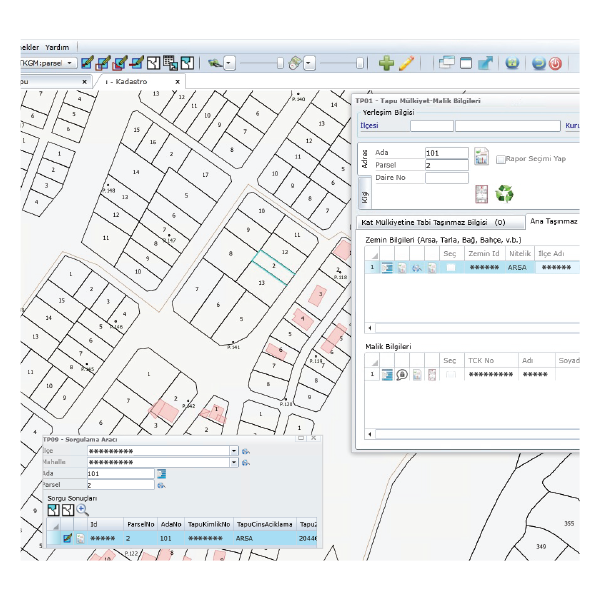Open the dropdown arrow beside the map layer icon
Image resolution: width=600 pixels, height=600 pixels.
[309, 63]
